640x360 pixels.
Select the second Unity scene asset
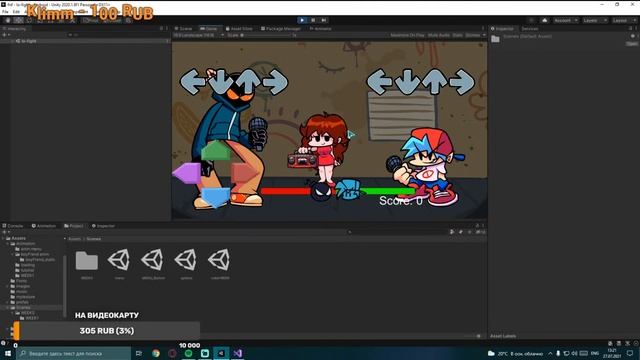coord(153,260)
